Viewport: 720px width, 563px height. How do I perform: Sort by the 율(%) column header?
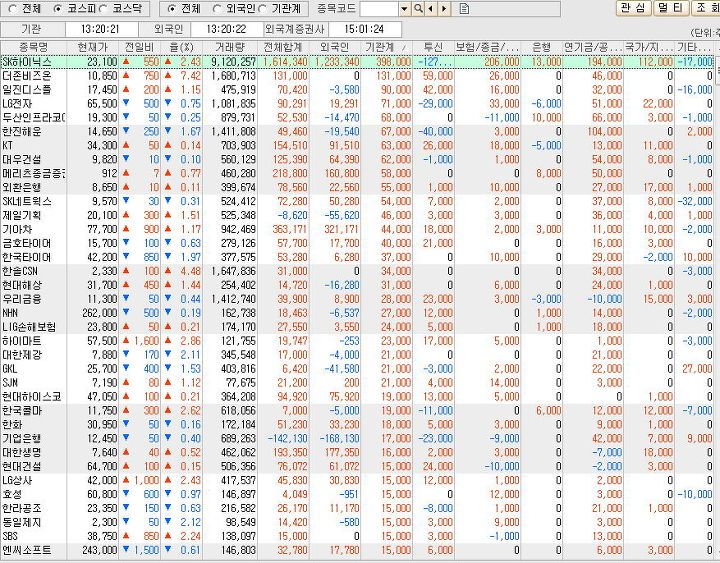pos(181,47)
